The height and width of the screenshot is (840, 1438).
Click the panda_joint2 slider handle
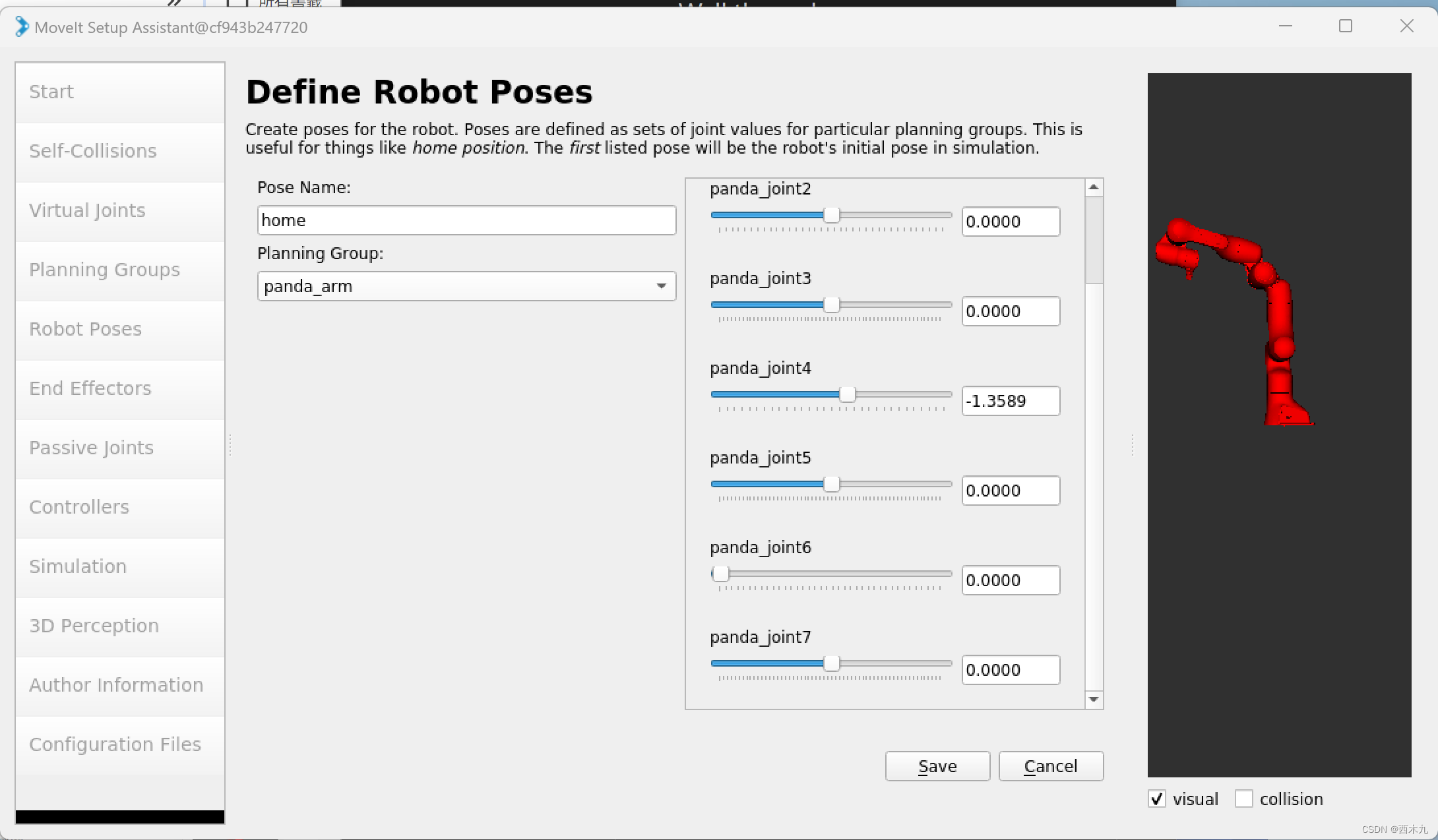832,215
